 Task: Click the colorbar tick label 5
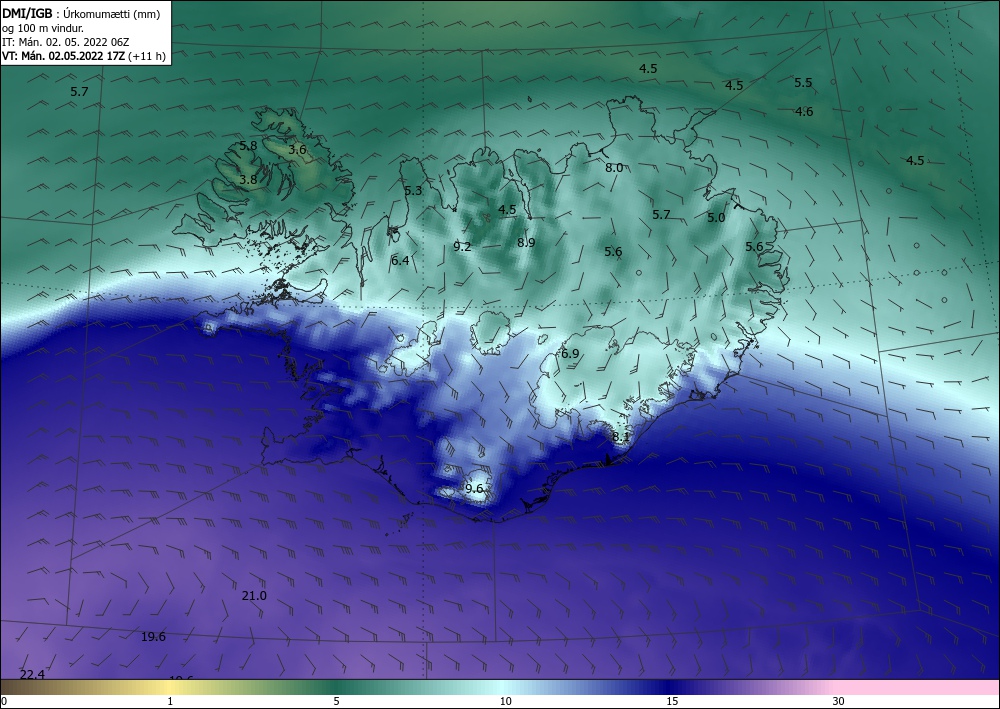click(x=336, y=701)
